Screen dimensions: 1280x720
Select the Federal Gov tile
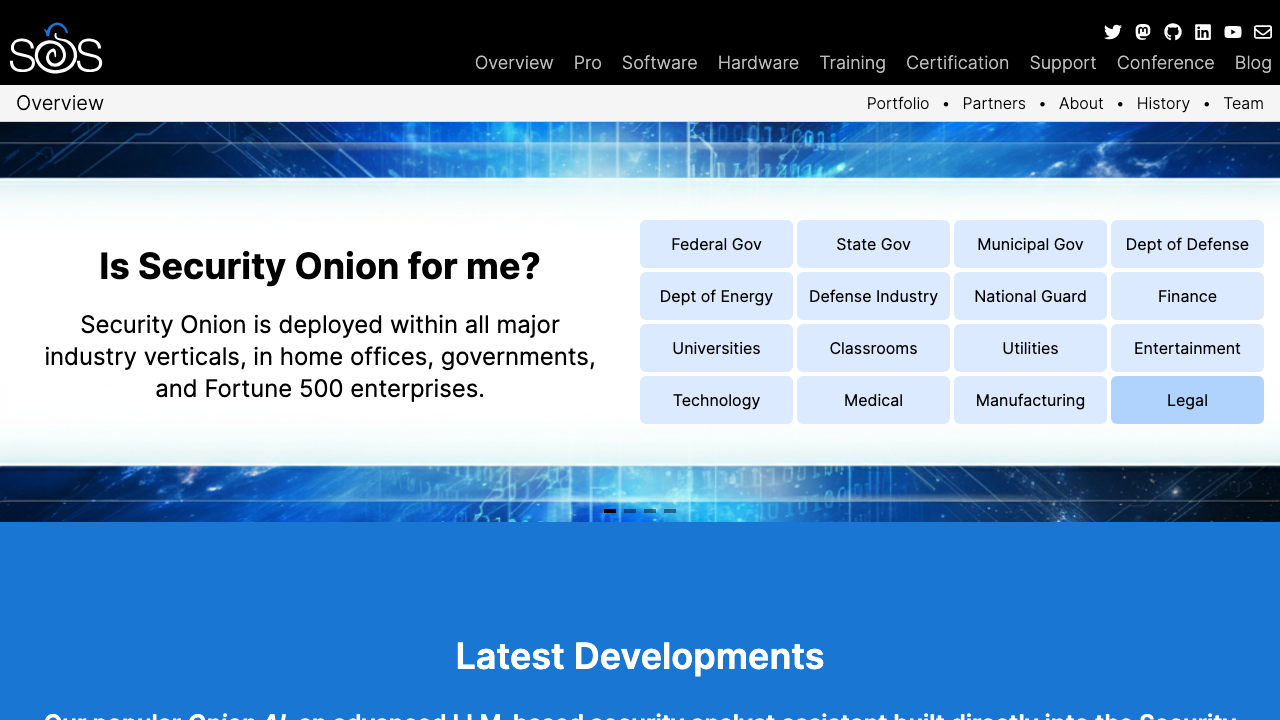[716, 244]
